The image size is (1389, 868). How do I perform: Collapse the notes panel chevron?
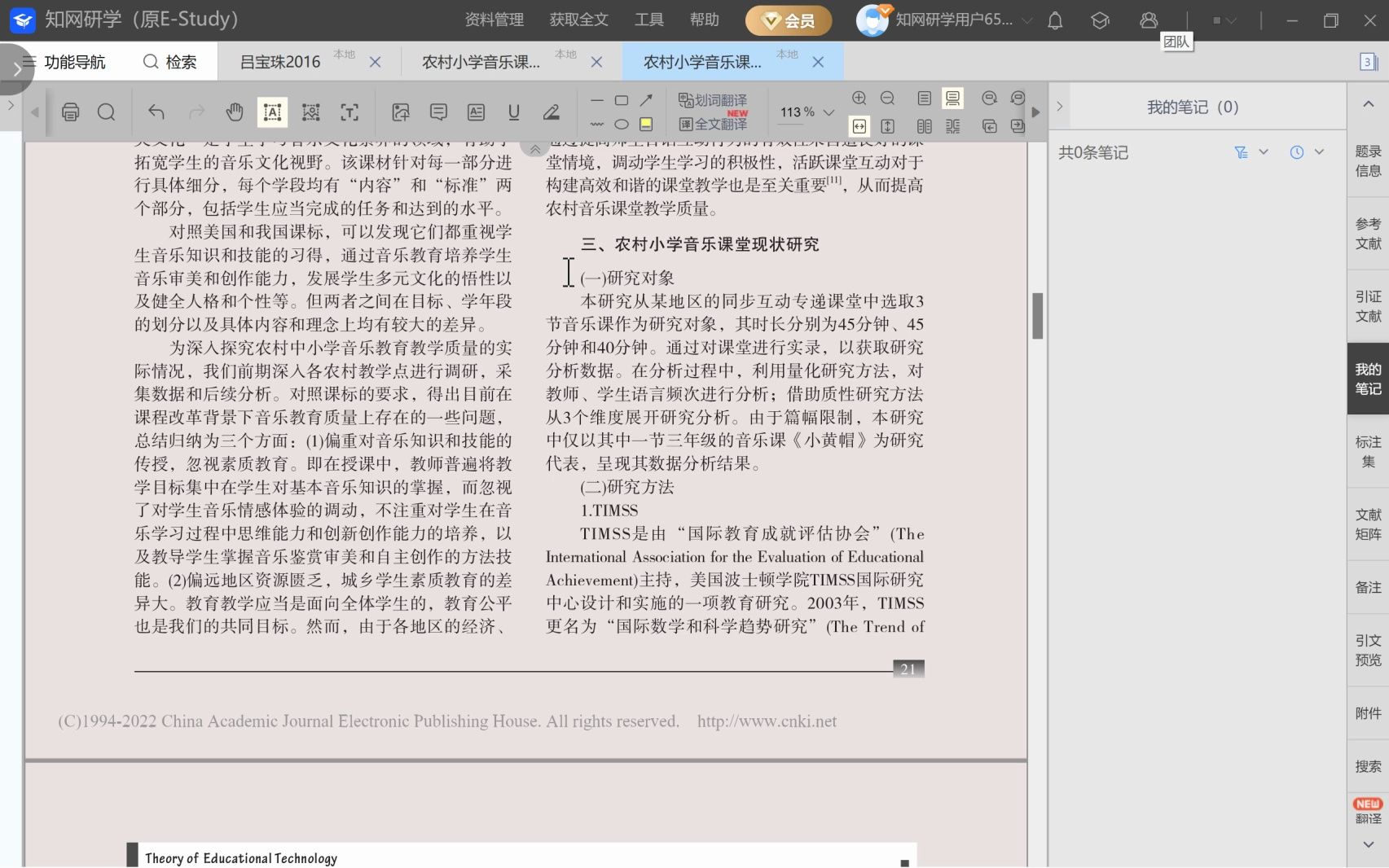coord(1059,107)
